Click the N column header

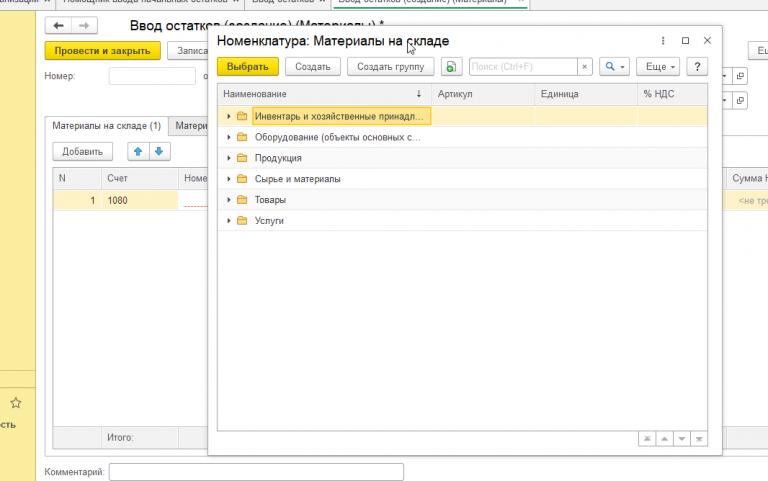coord(77,178)
